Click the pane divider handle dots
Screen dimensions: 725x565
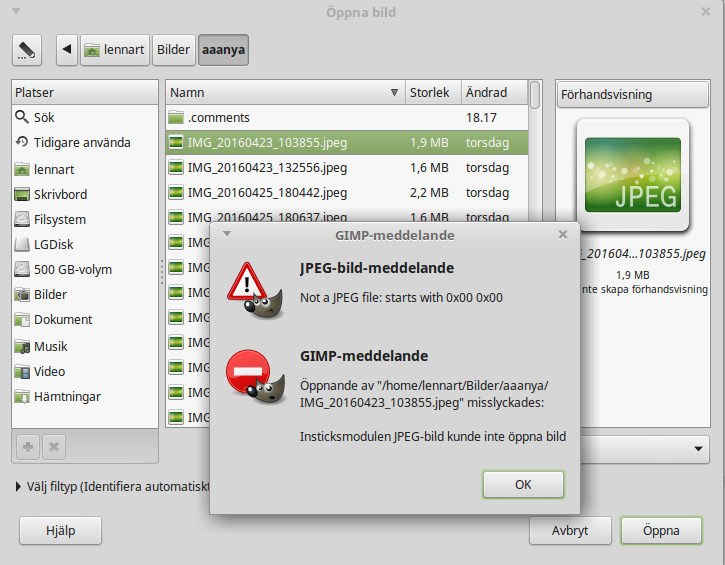click(162, 272)
